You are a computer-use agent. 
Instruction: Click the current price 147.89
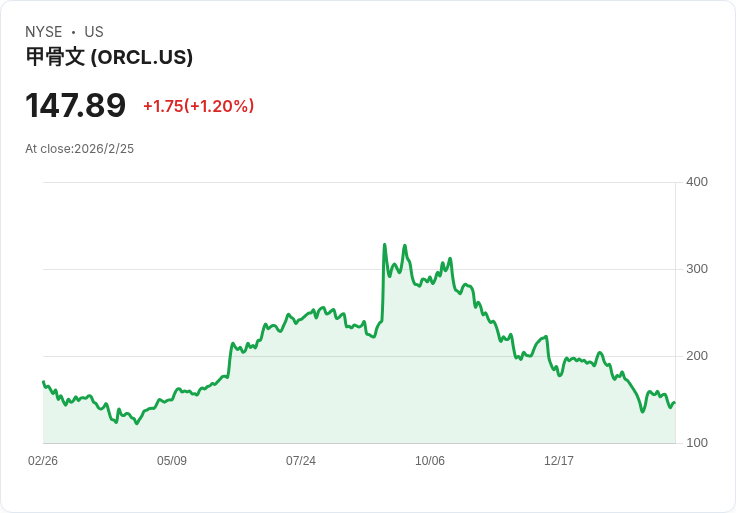click(x=76, y=105)
